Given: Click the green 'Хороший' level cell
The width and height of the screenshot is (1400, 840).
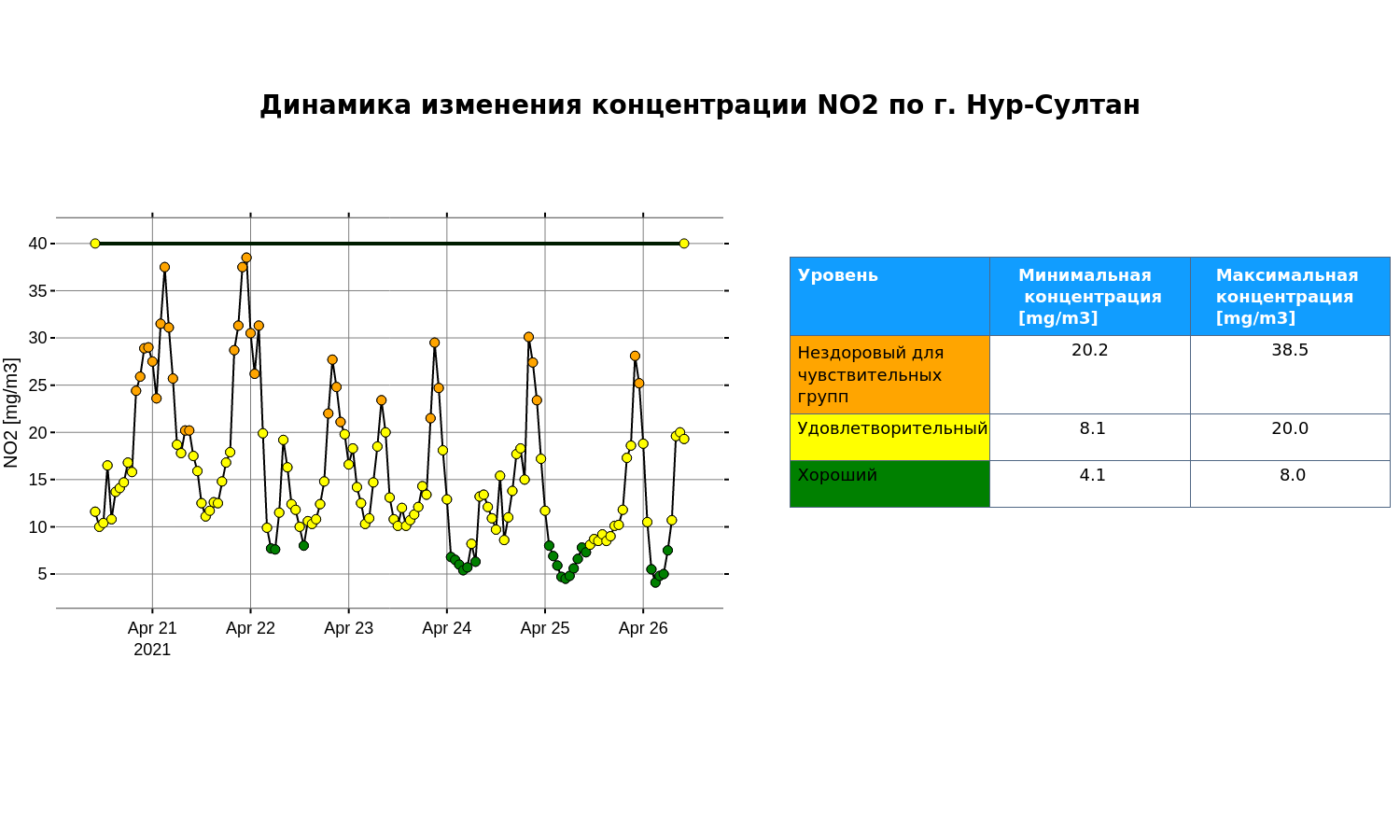Looking at the screenshot, I should (889, 484).
